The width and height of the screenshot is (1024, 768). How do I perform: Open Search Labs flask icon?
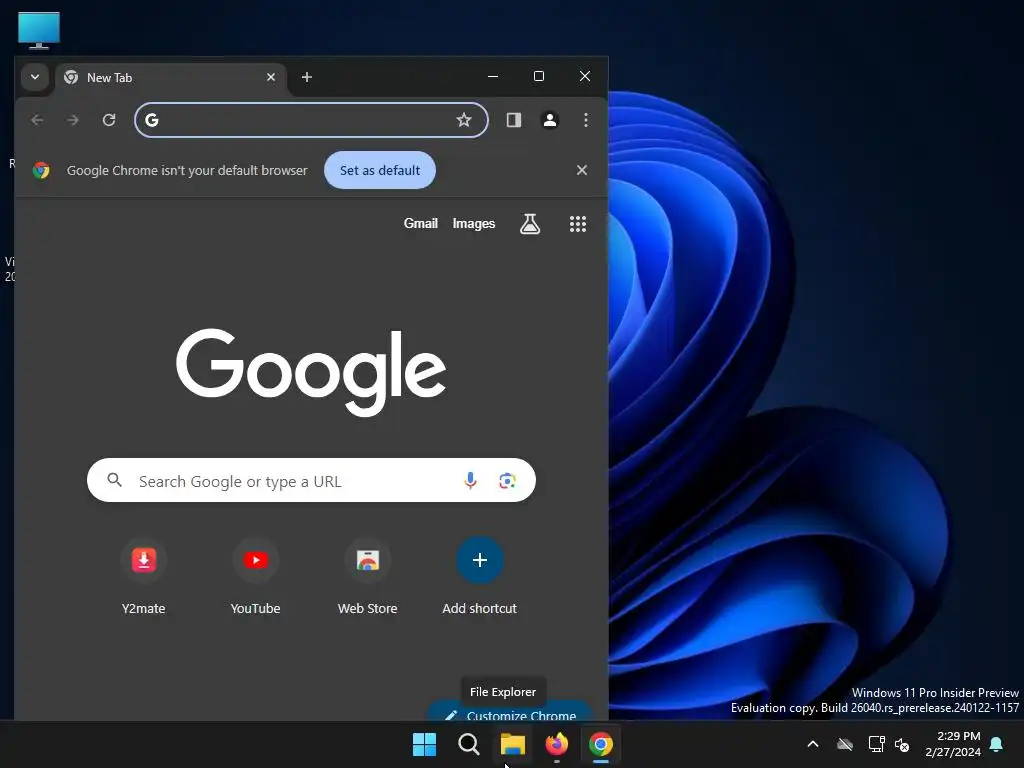click(x=530, y=224)
